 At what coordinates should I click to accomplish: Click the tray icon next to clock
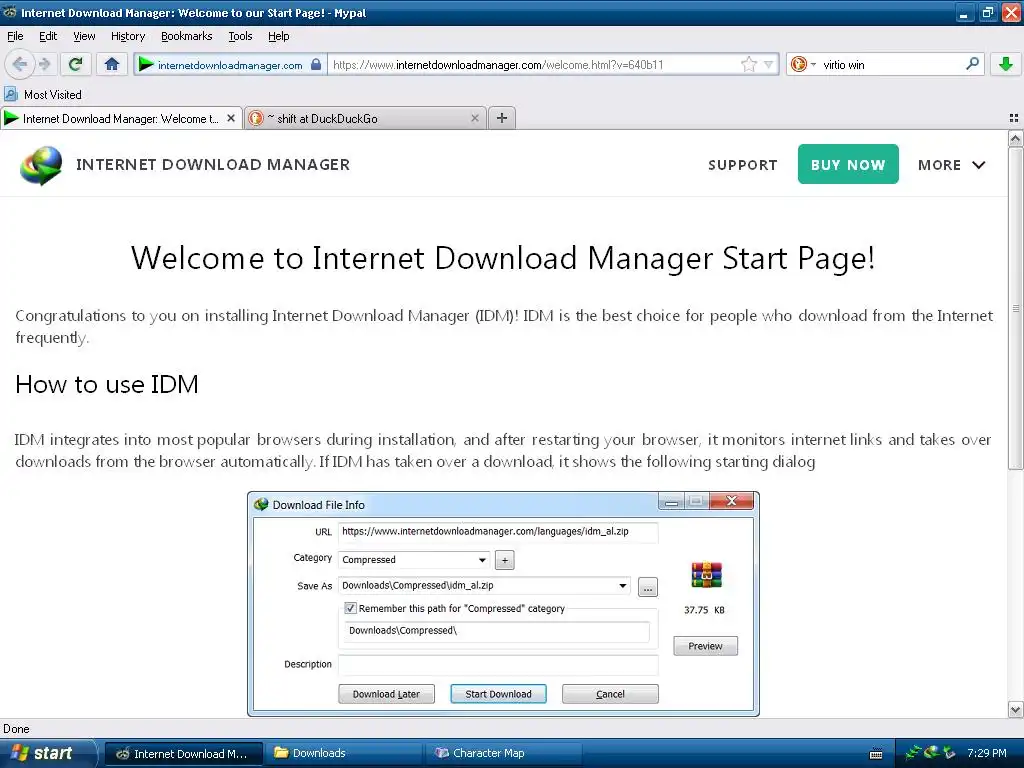click(950, 753)
